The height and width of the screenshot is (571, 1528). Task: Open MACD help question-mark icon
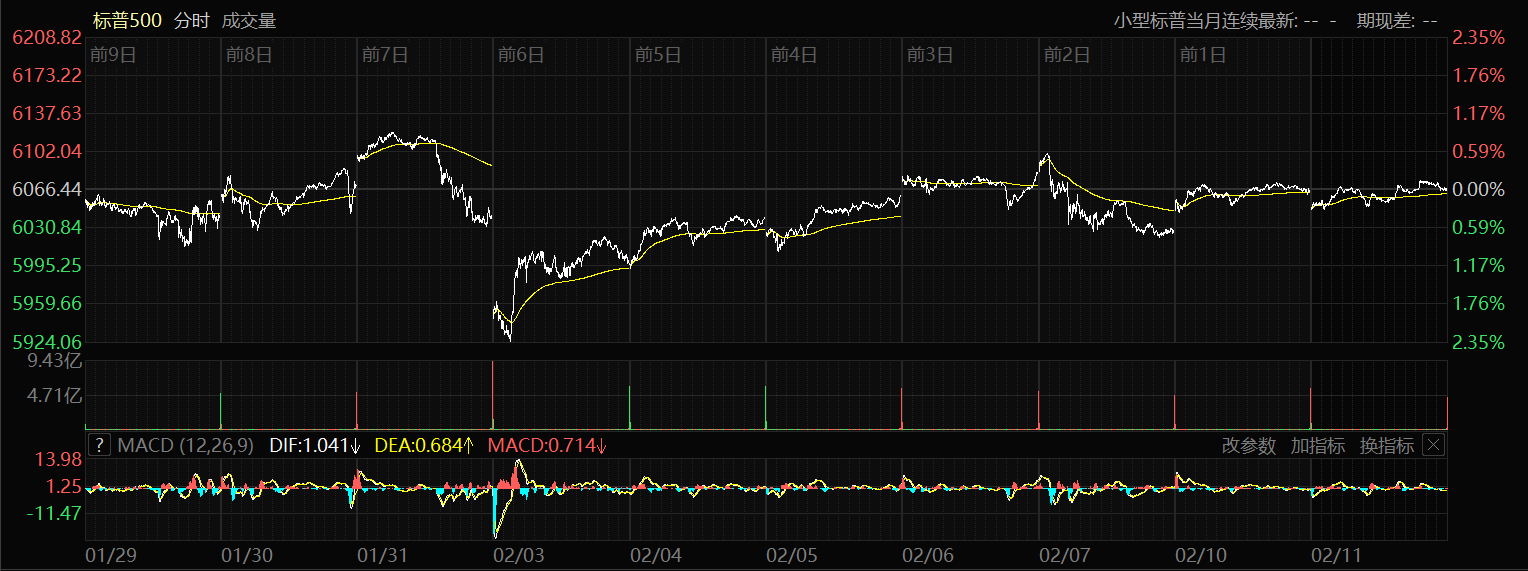pos(99,445)
